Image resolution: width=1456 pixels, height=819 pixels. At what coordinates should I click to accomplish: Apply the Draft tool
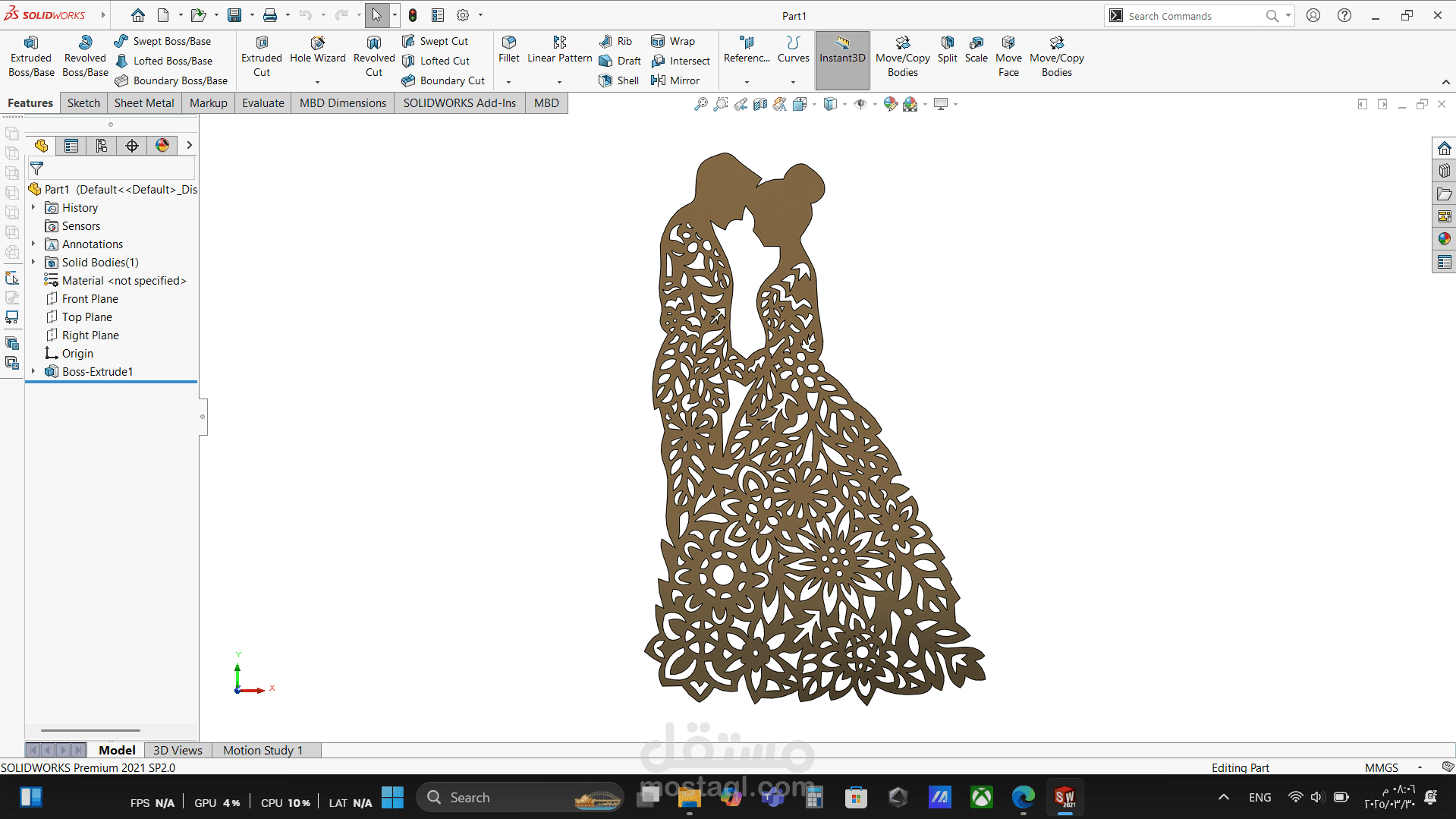(x=620, y=61)
